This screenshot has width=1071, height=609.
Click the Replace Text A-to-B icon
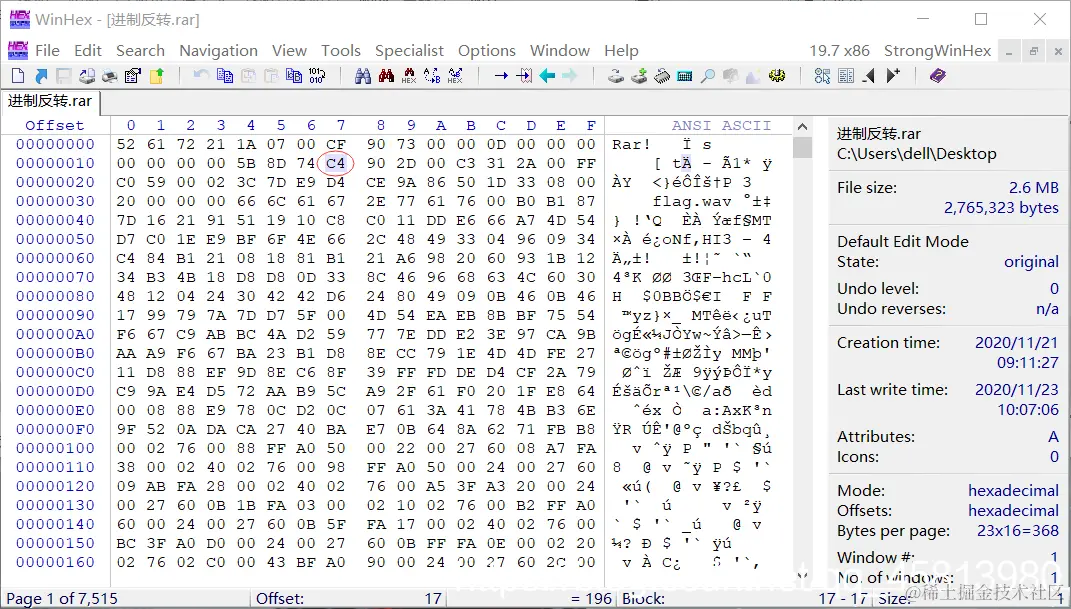(432, 76)
